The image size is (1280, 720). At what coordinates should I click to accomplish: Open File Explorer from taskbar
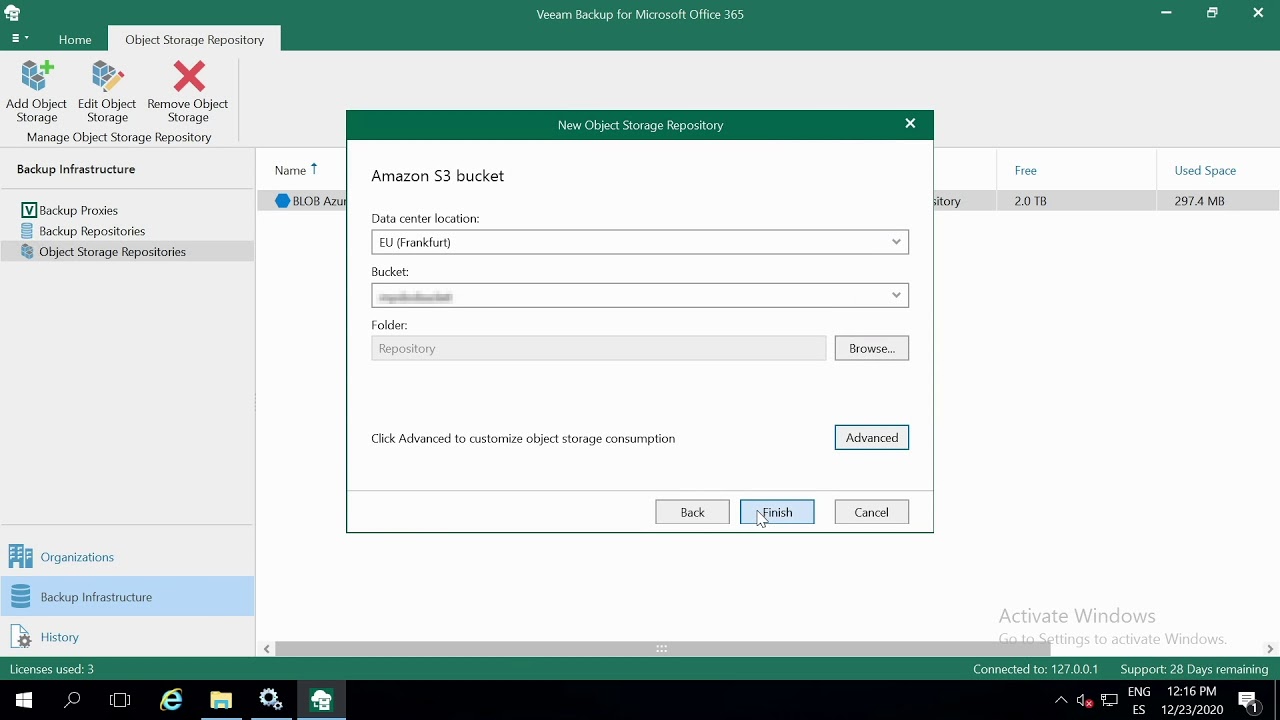[221, 700]
